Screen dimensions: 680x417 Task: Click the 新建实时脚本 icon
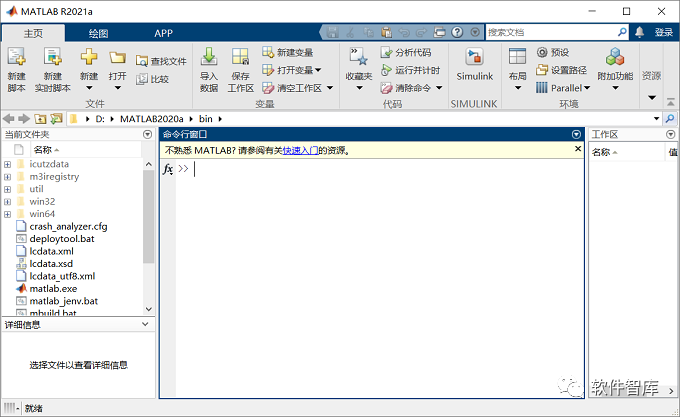52,57
